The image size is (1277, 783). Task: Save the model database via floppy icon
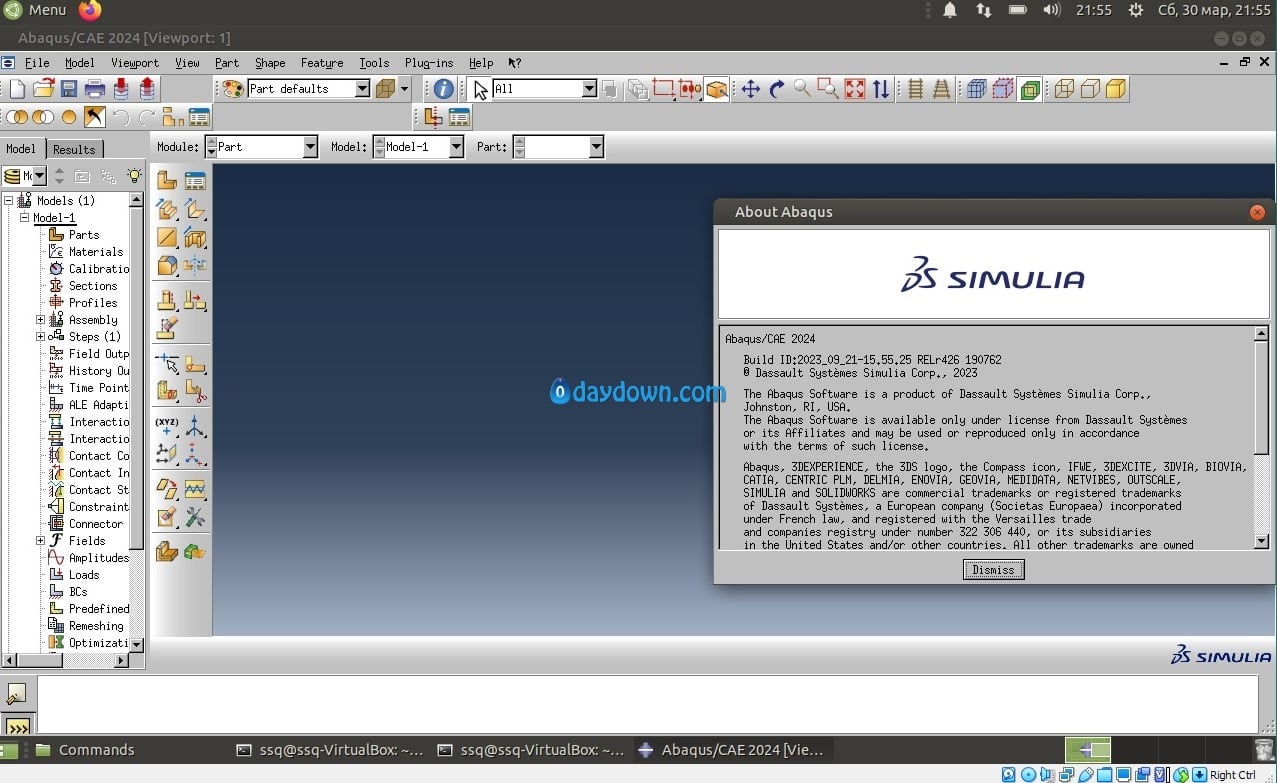pyautogui.click(x=69, y=89)
